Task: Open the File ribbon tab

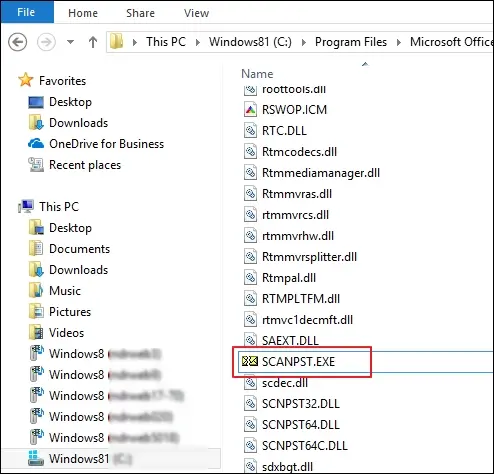Action: pyautogui.click(x=27, y=12)
